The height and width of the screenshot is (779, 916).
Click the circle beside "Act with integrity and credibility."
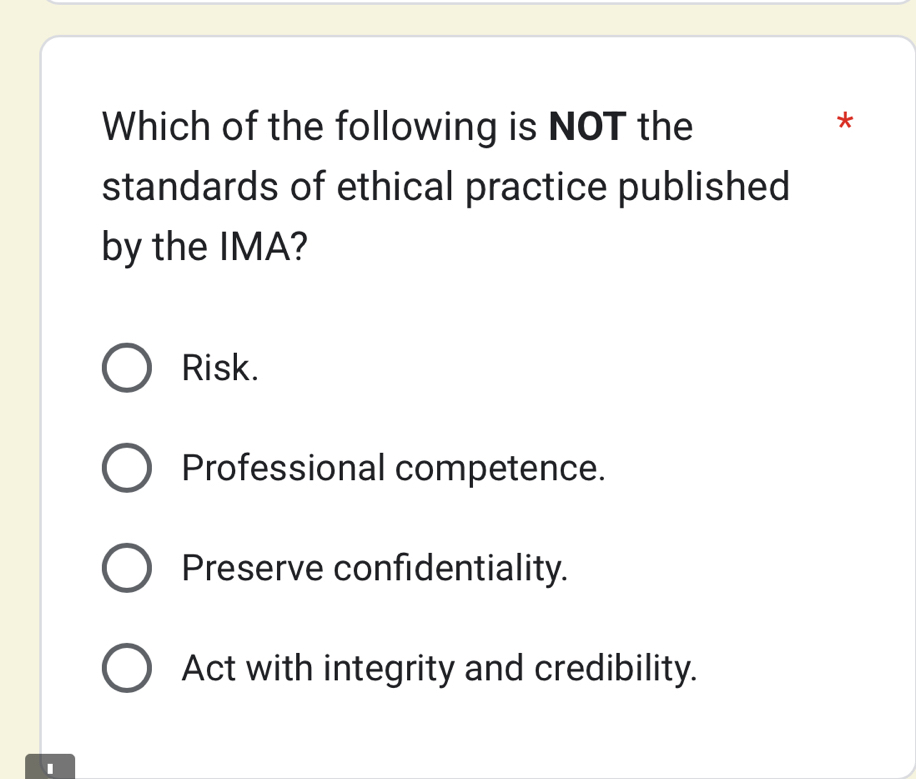(126, 668)
